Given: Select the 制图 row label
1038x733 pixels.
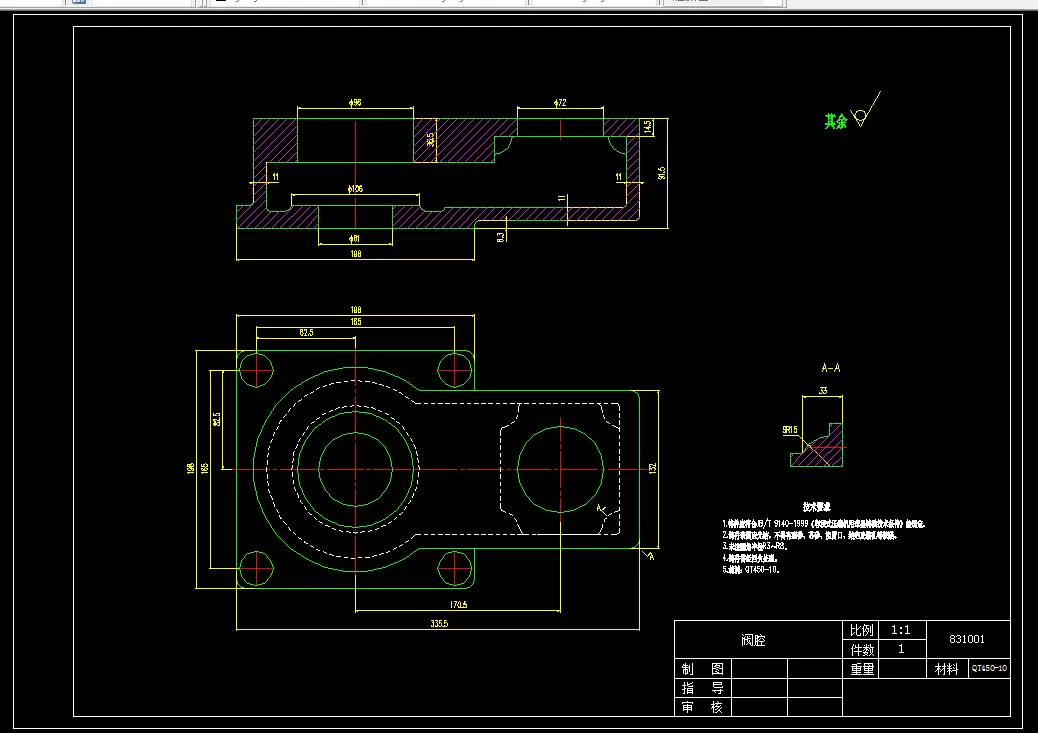Looking at the screenshot, I should coord(703,669).
